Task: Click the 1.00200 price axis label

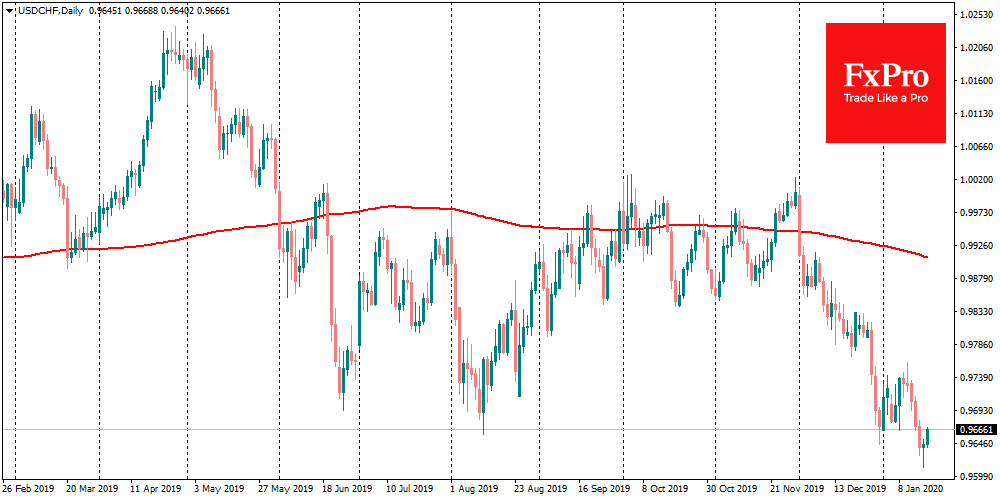Action: [x=975, y=180]
